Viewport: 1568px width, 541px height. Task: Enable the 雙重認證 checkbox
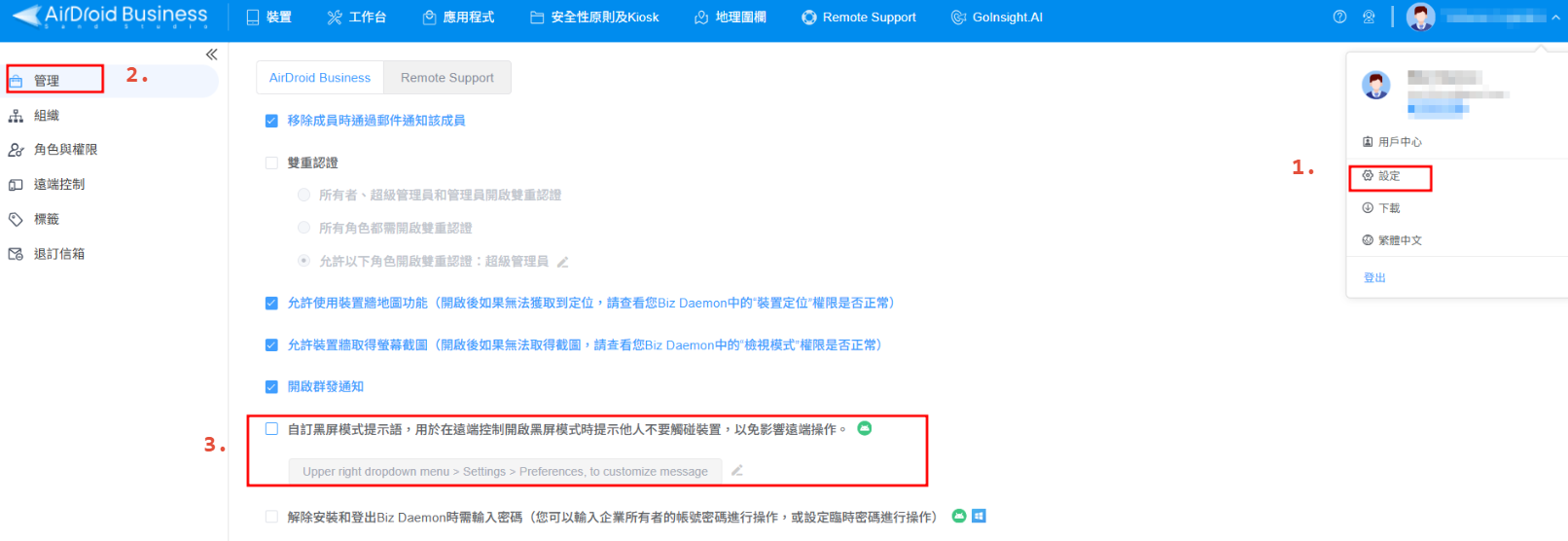click(x=271, y=162)
